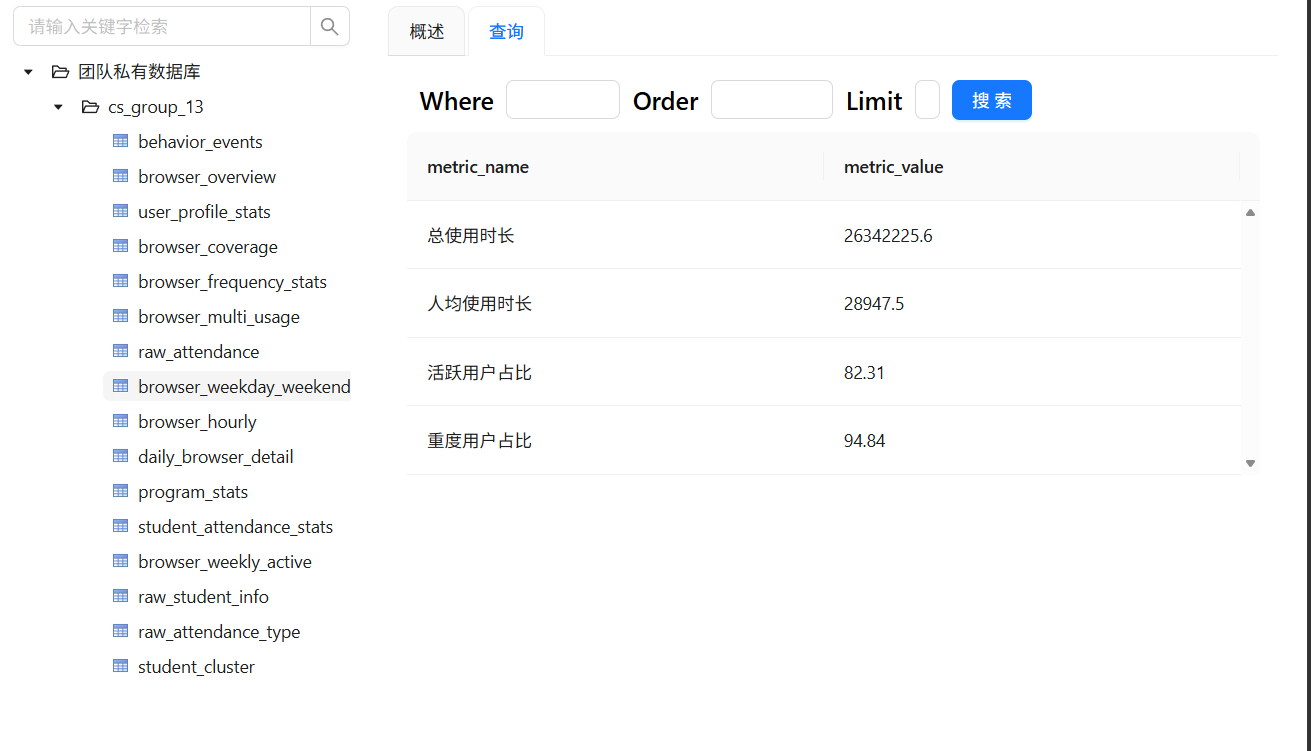Image resolution: width=1311 pixels, height=751 pixels.
Task: Click the value 94.84
Action: (x=864, y=441)
